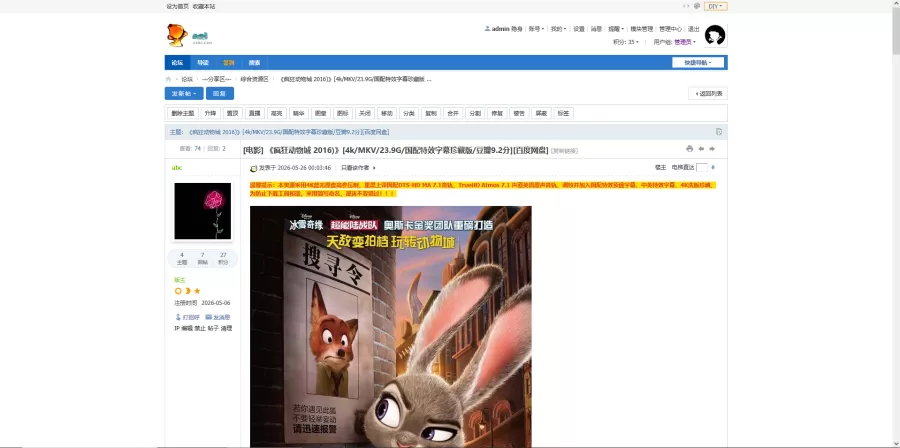The image size is (900, 448).
Task: Switch to the 导读 nav tab
Action: click(x=203, y=63)
